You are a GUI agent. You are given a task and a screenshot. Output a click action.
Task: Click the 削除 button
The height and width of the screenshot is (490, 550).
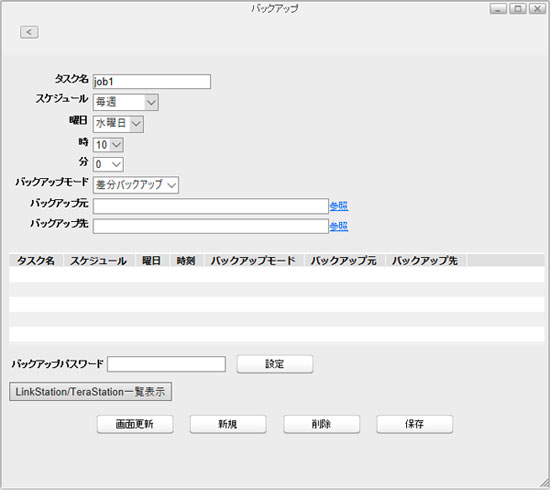click(x=322, y=424)
